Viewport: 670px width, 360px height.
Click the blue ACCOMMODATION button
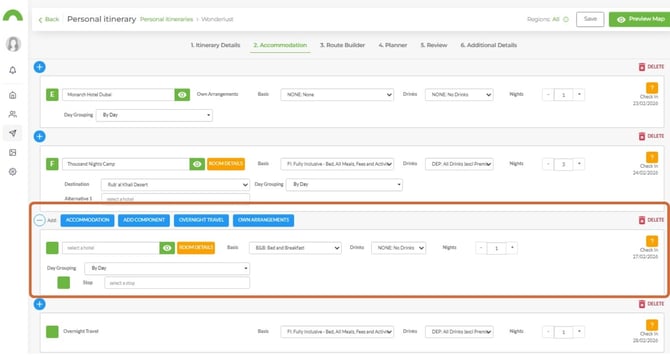coord(87,220)
